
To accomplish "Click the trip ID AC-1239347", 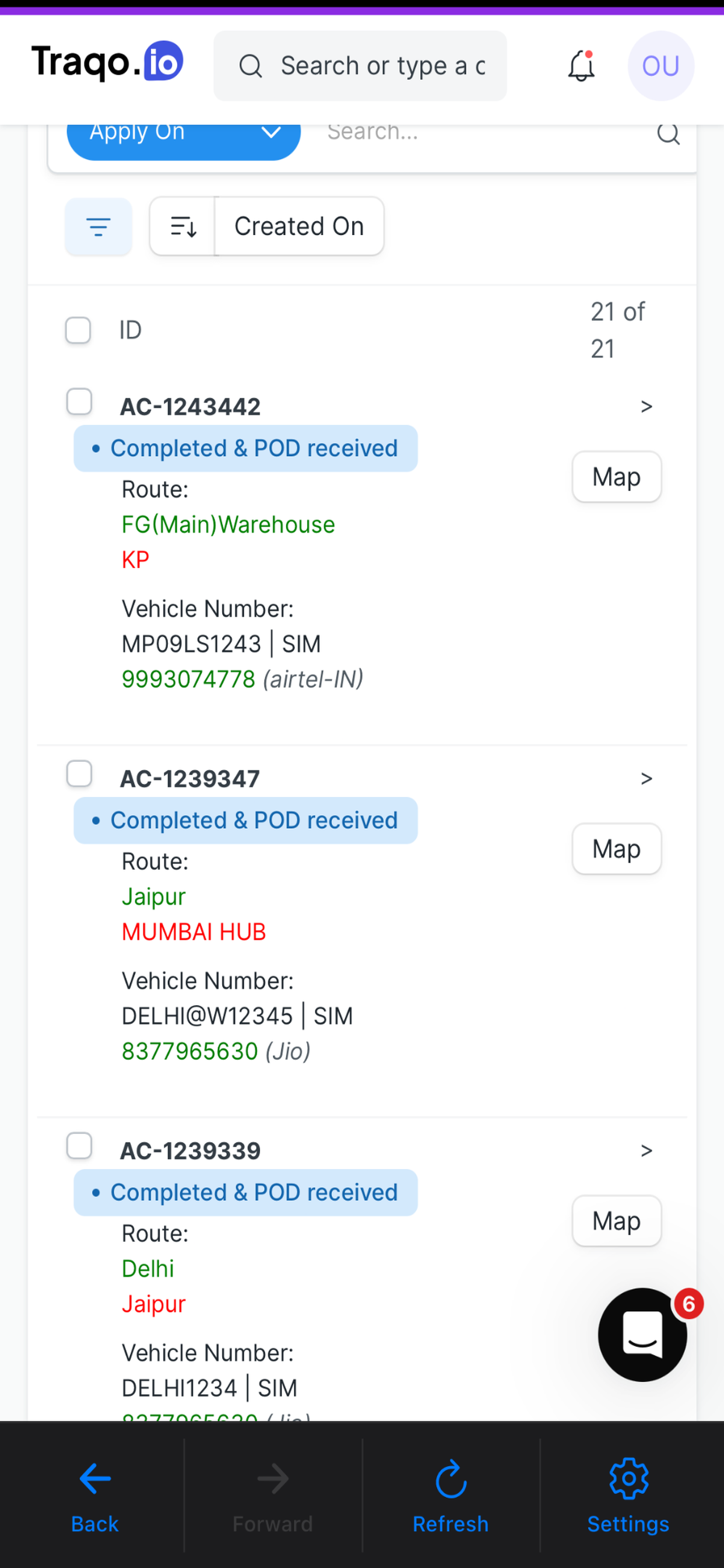I will tap(190, 779).
